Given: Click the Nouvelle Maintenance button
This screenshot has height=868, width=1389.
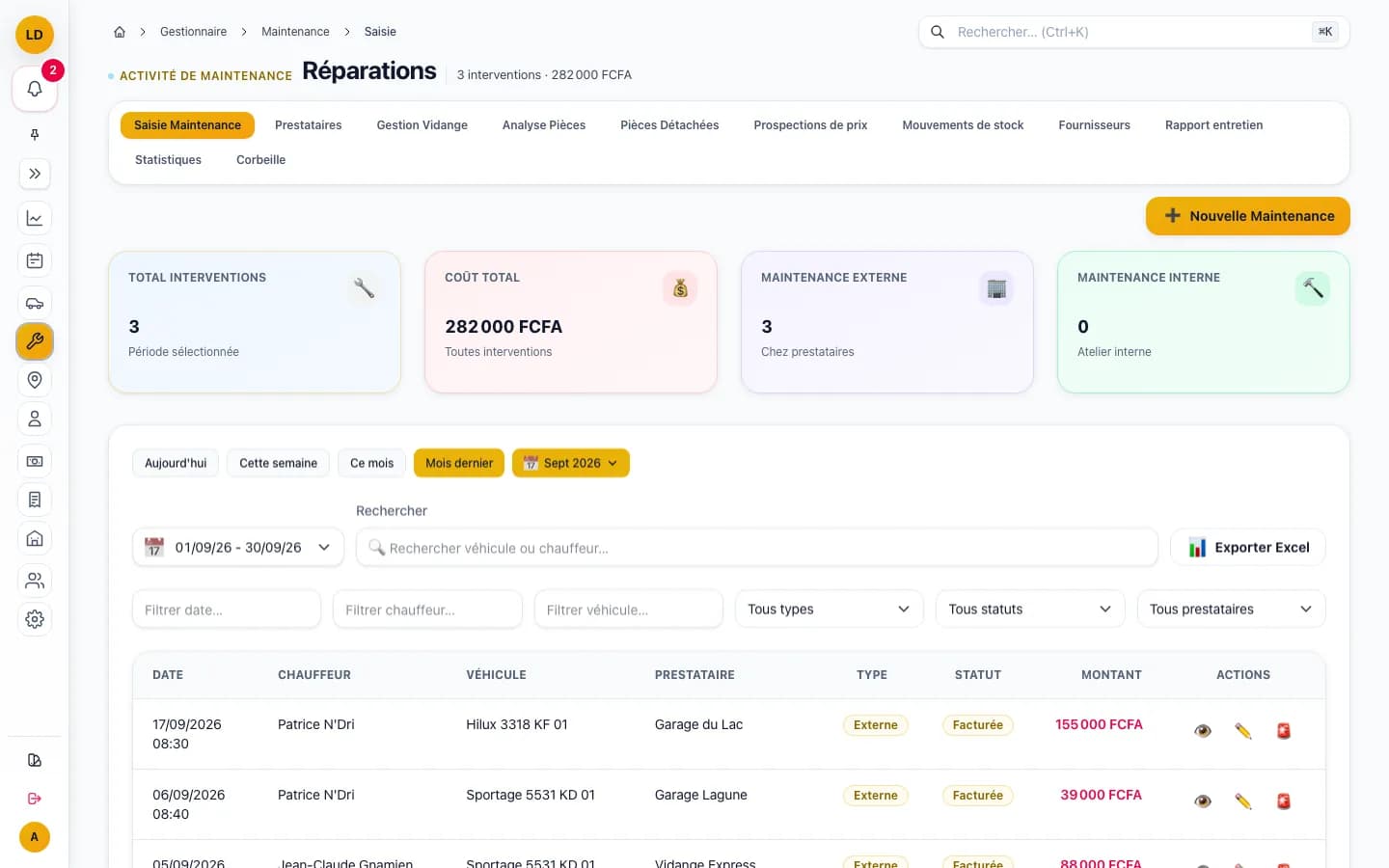Looking at the screenshot, I should pos(1248,216).
